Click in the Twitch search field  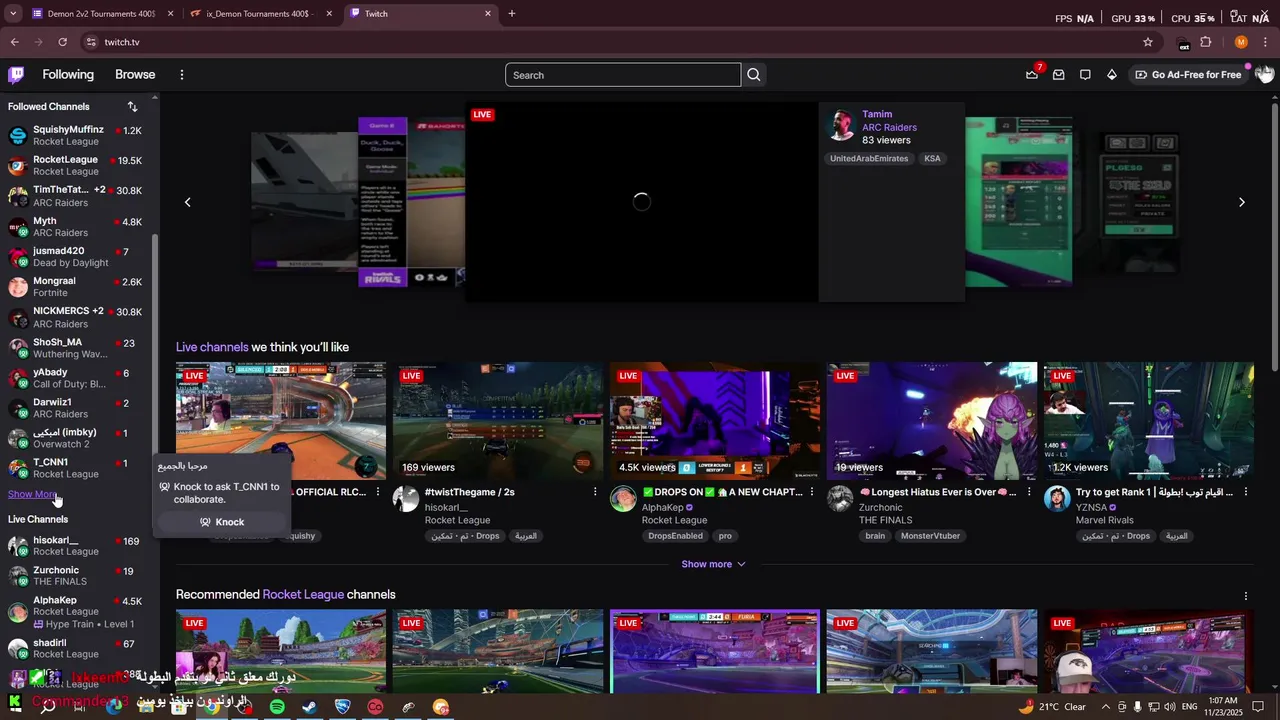(623, 75)
